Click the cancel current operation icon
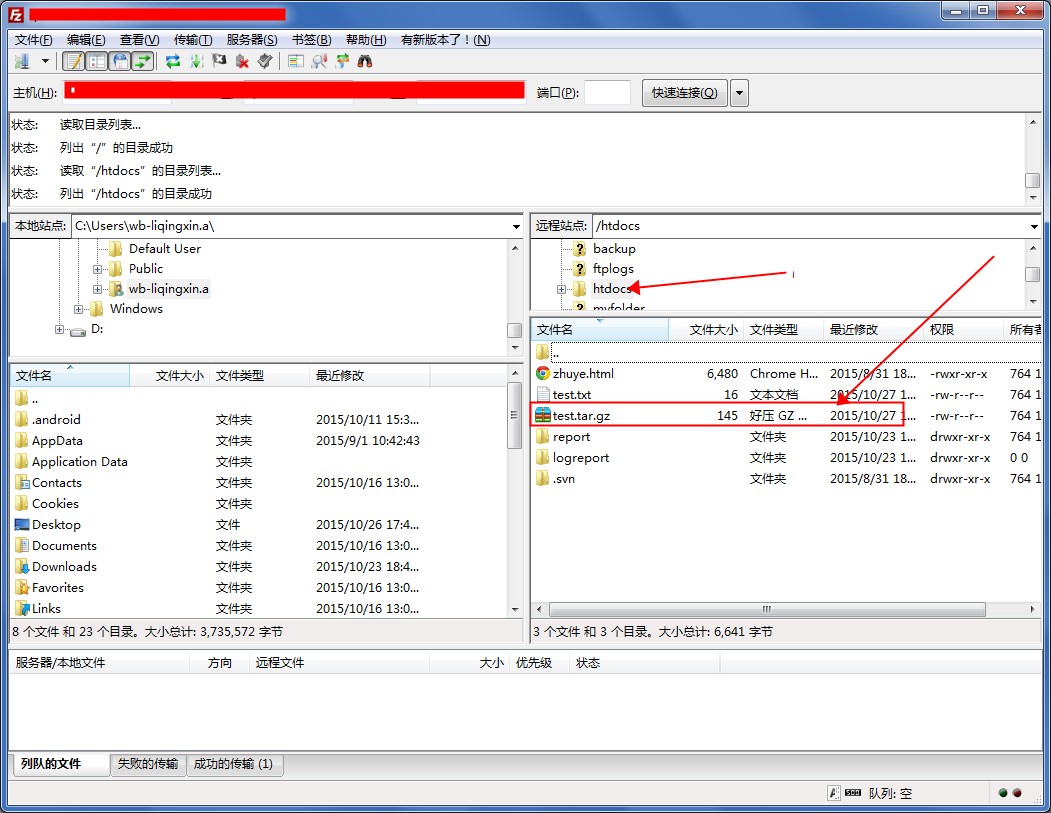 (219, 62)
